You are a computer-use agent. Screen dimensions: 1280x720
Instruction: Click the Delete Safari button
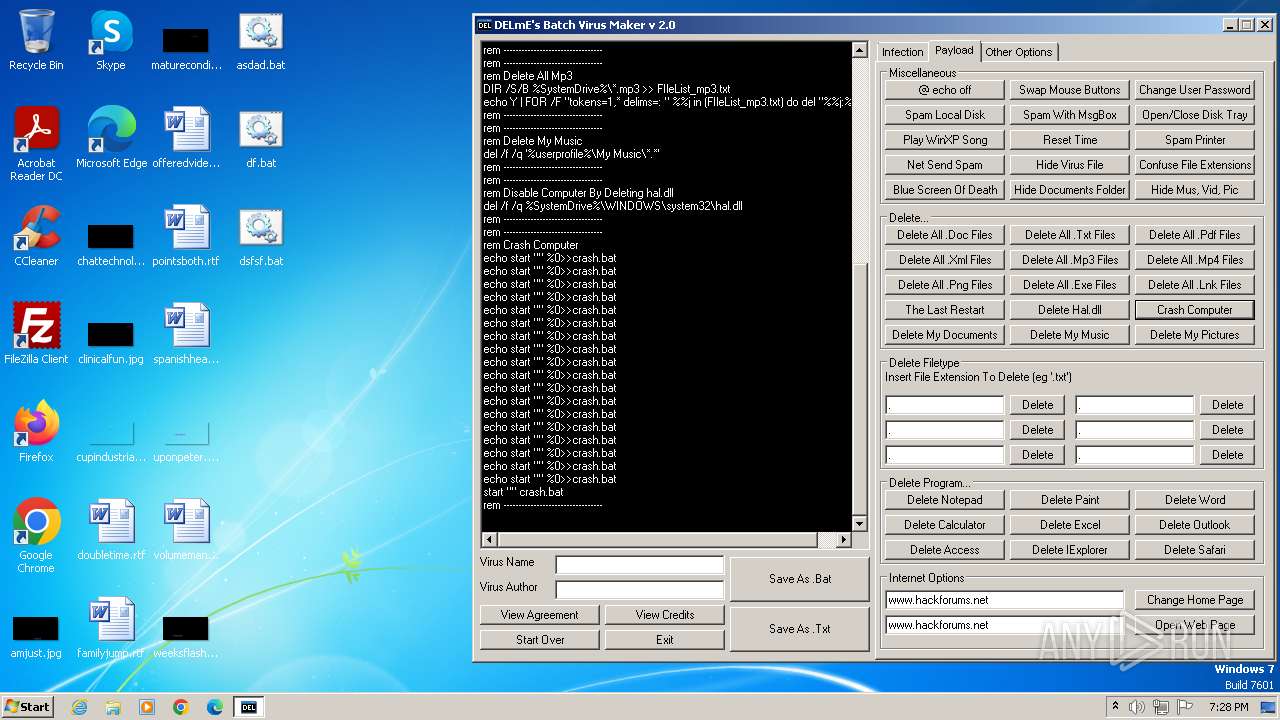(1195, 550)
